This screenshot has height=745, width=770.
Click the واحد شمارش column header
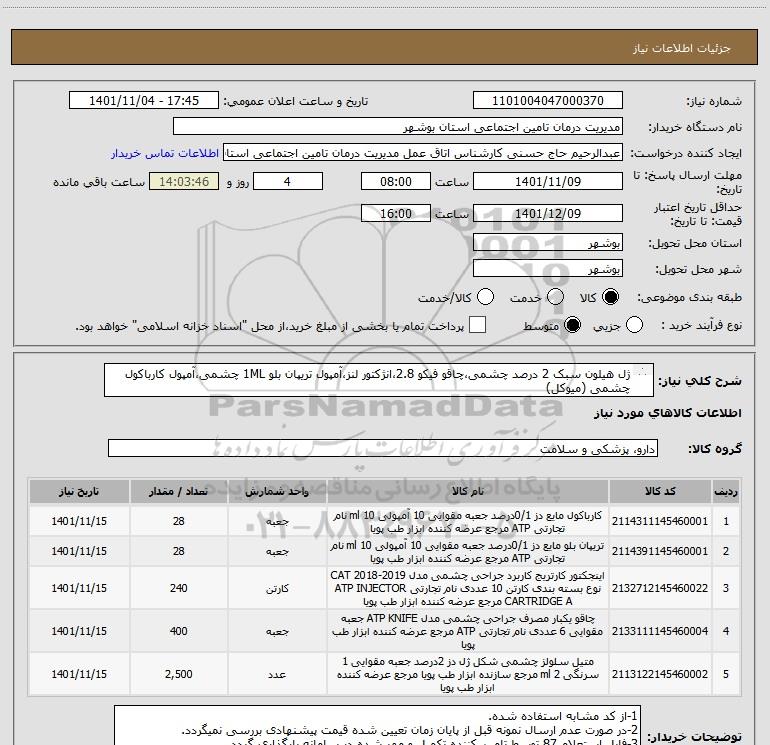coord(277,492)
